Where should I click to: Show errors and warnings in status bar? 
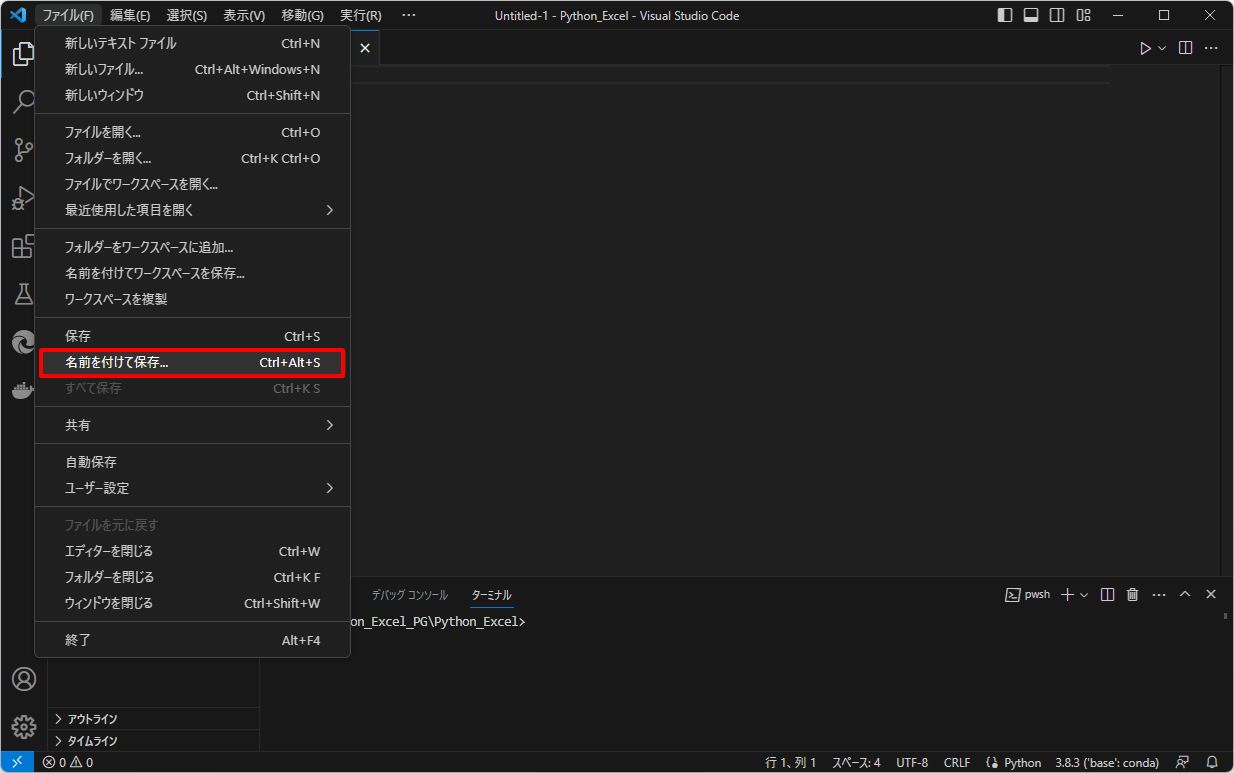tap(68, 762)
